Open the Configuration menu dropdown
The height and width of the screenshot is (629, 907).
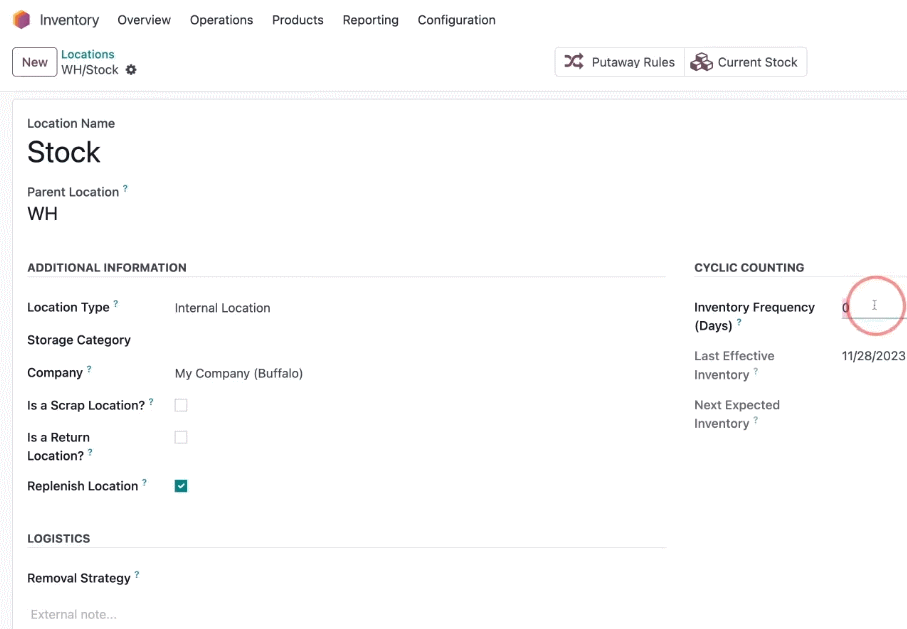(x=456, y=20)
